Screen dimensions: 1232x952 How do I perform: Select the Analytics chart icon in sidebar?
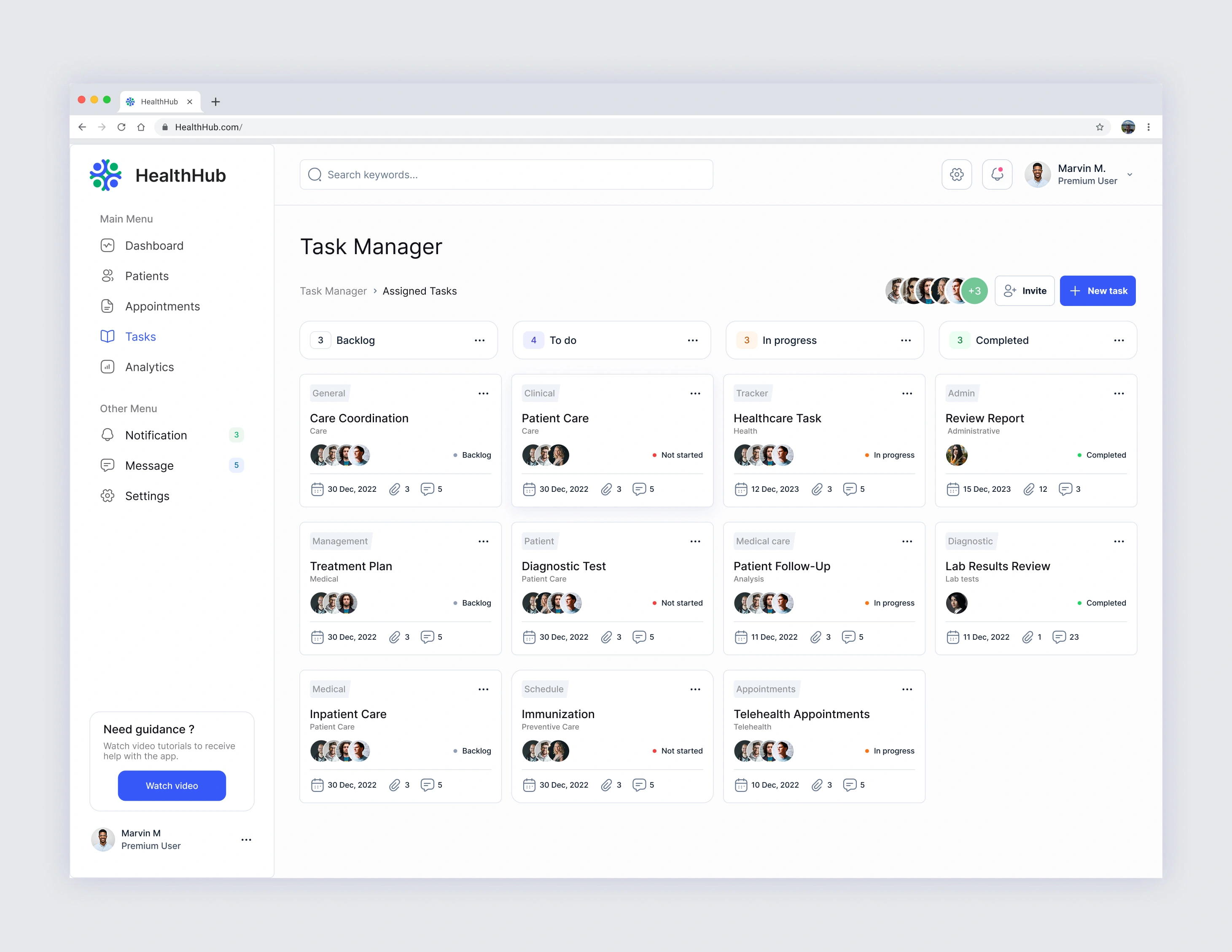(107, 367)
